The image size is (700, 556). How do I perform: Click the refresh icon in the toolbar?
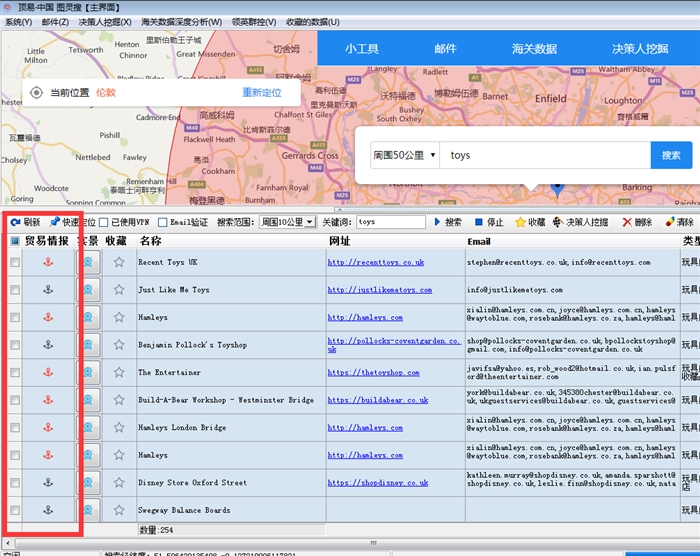click(x=15, y=222)
